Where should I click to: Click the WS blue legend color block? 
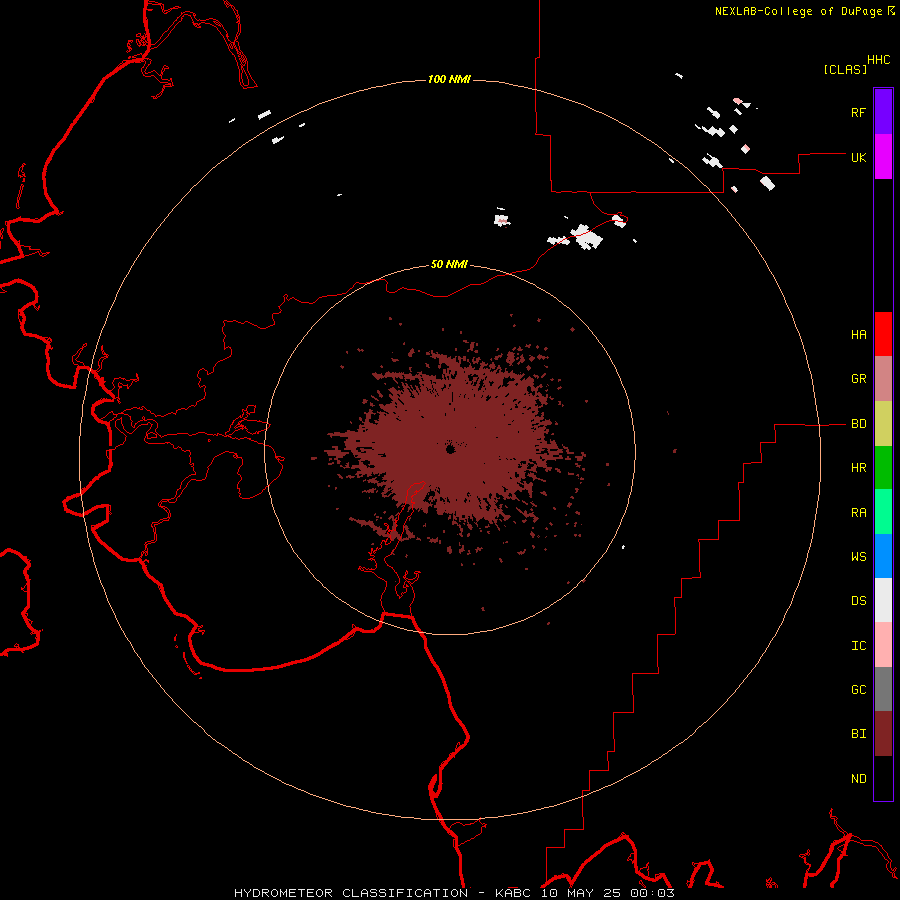[x=883, y=556]
